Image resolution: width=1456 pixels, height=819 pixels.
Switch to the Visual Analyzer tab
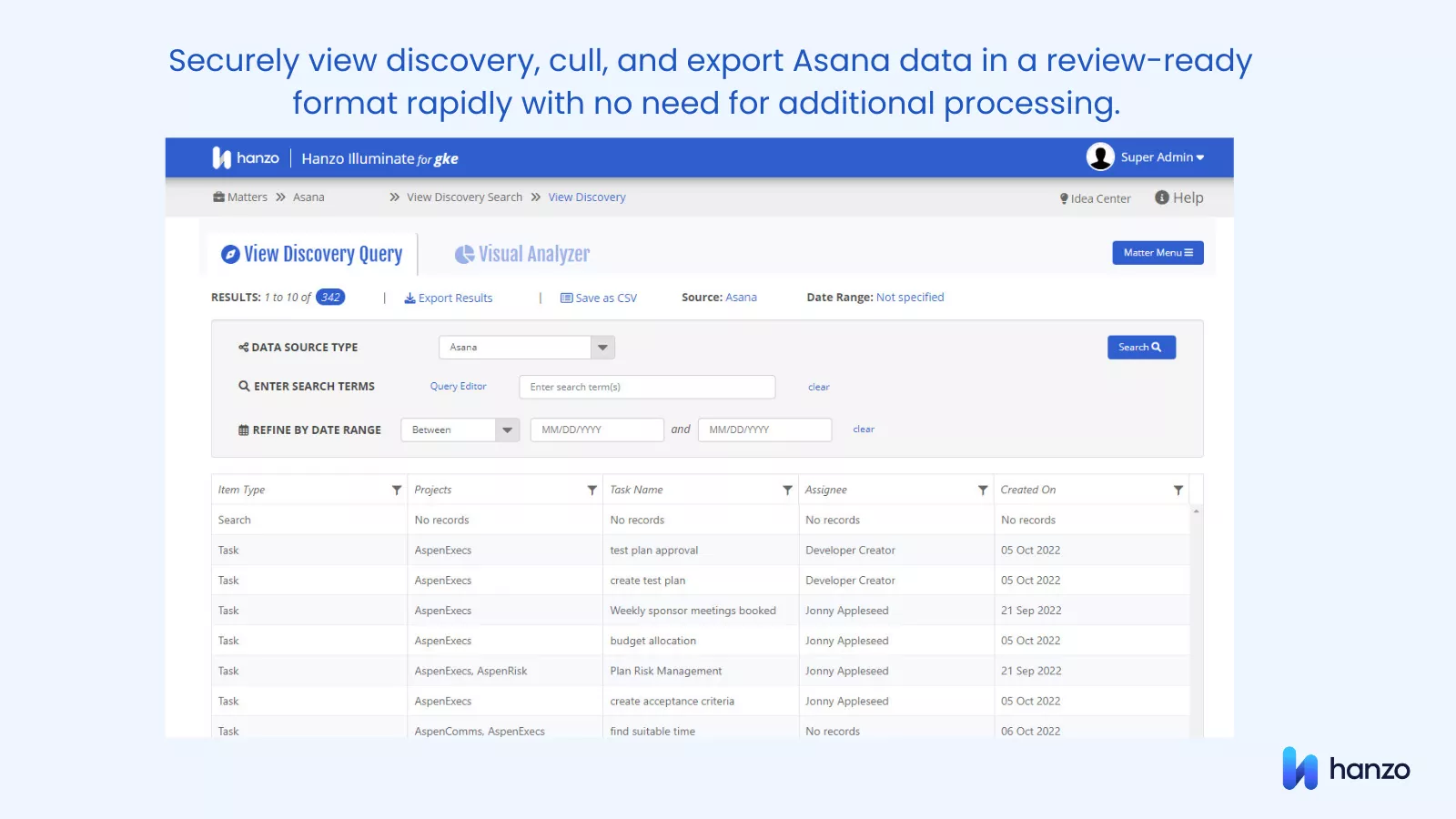point(522,255)
